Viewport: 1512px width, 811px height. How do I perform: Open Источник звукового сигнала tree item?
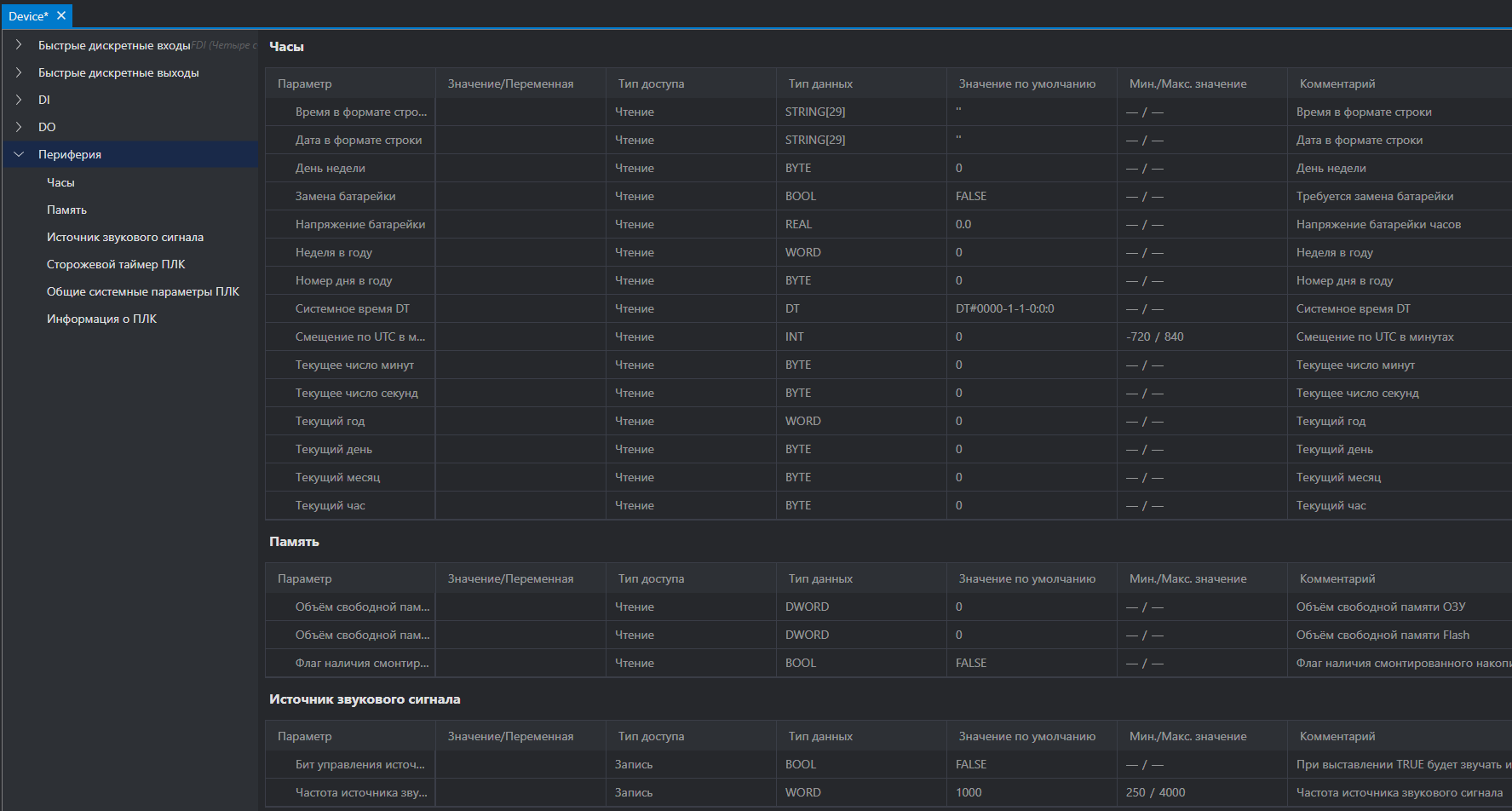pyautogui.click(x=125, y=237)
